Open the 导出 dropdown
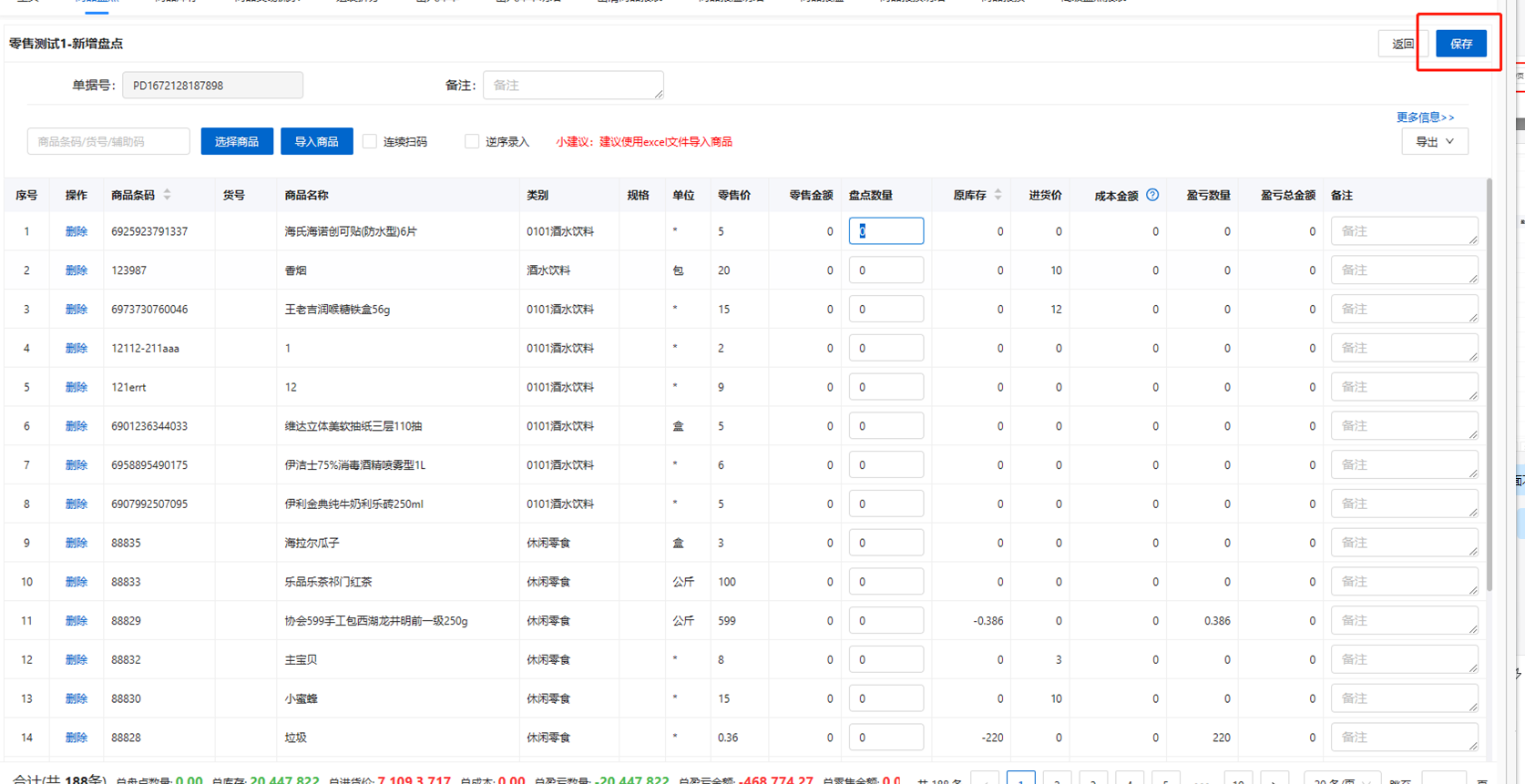The width and height of the screenshot is (1525, 784). (x=1435, y=141)
